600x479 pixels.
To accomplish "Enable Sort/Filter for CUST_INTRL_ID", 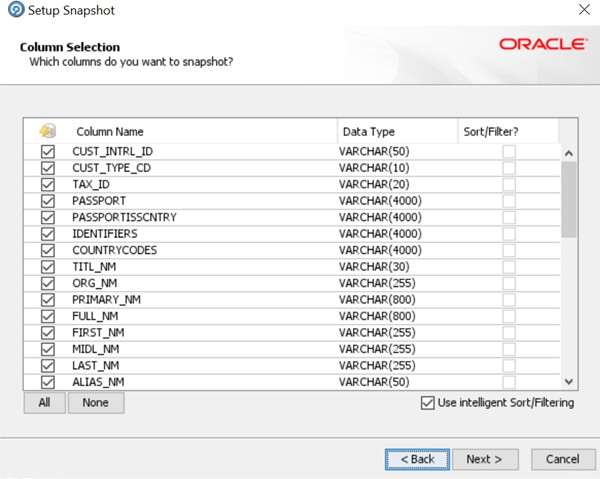I will 509,152.
